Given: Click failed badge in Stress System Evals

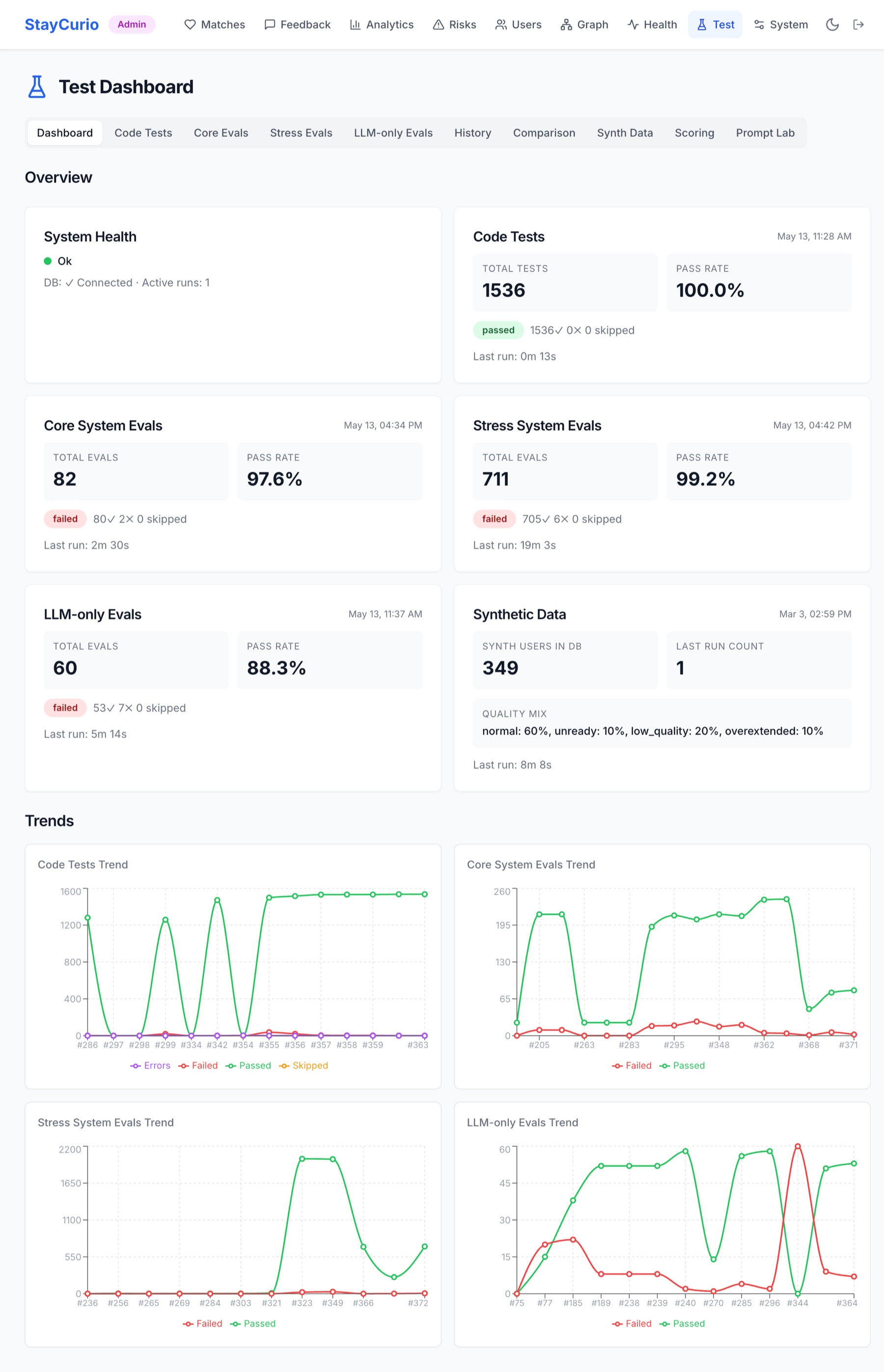Looking at the screenshot, I should click(494, 519).
